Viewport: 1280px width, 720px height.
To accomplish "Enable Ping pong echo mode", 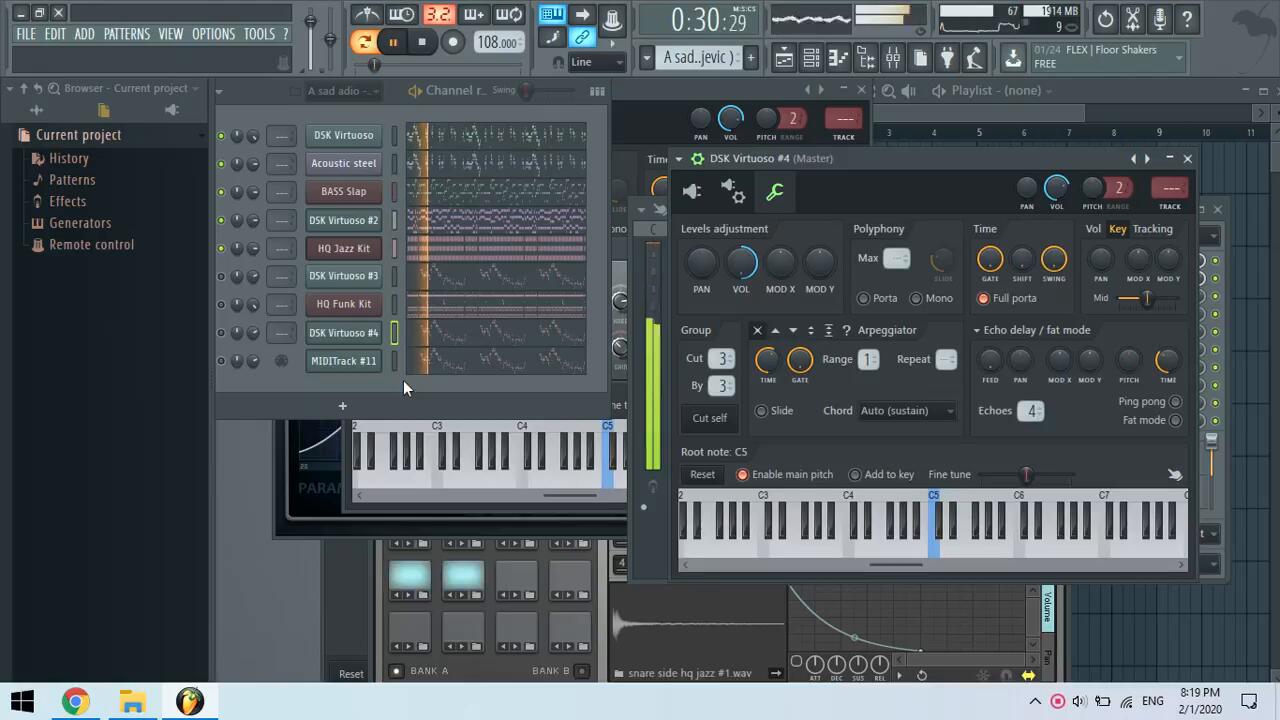I will click(x=1175, y=401).
